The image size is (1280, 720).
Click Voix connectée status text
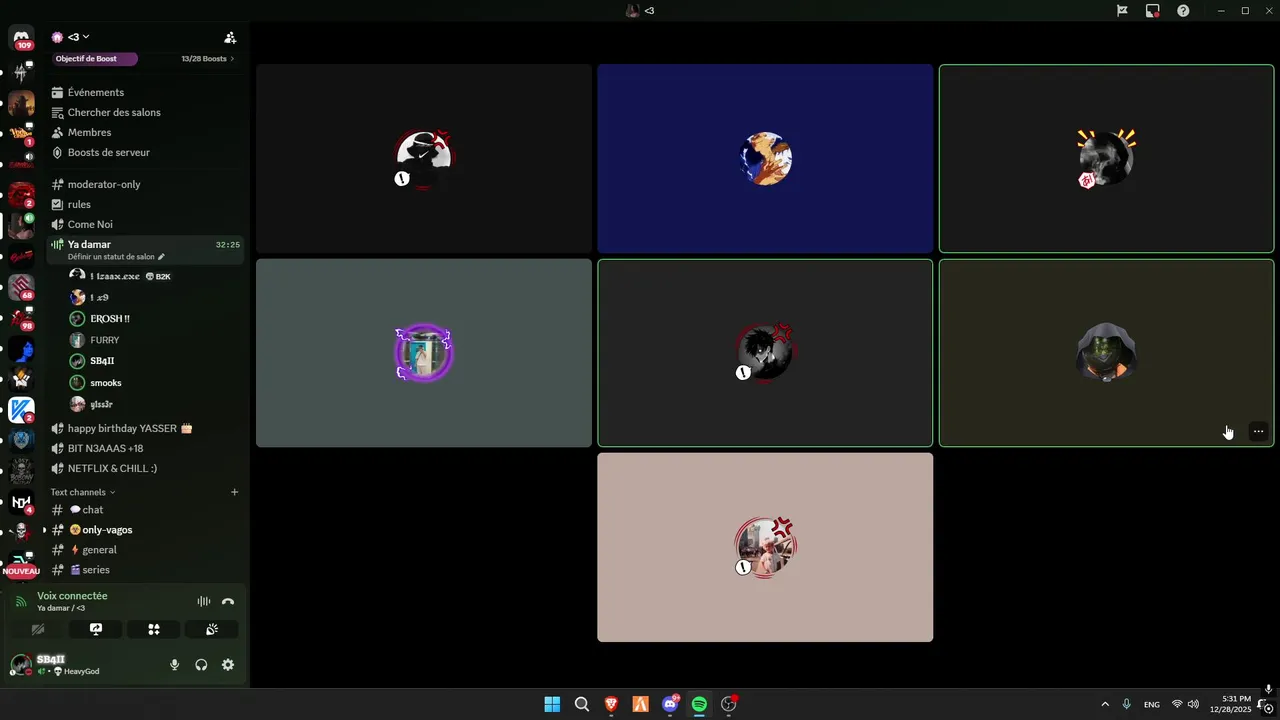(72, 596)
